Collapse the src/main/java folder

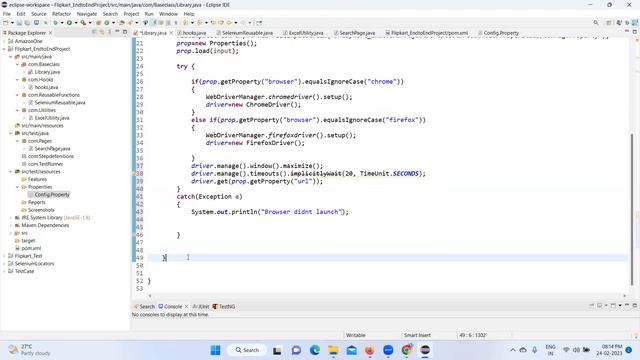tap(11, 57)
